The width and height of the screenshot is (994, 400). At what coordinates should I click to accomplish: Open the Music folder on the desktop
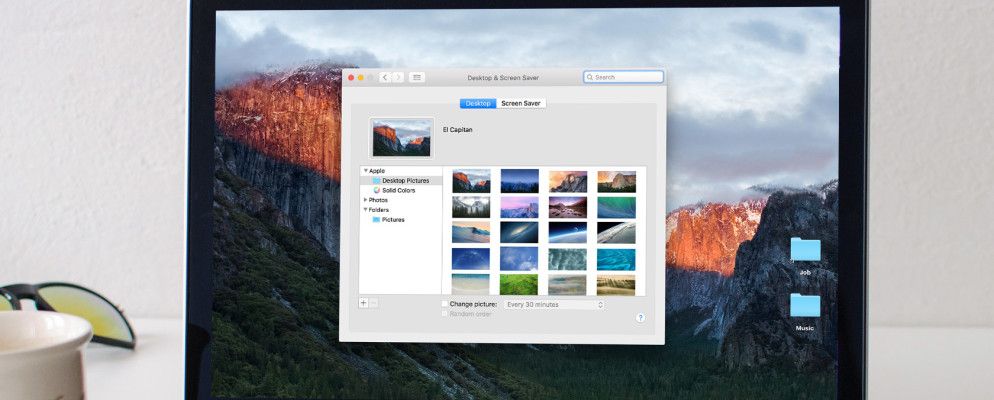tap(805, 311)
